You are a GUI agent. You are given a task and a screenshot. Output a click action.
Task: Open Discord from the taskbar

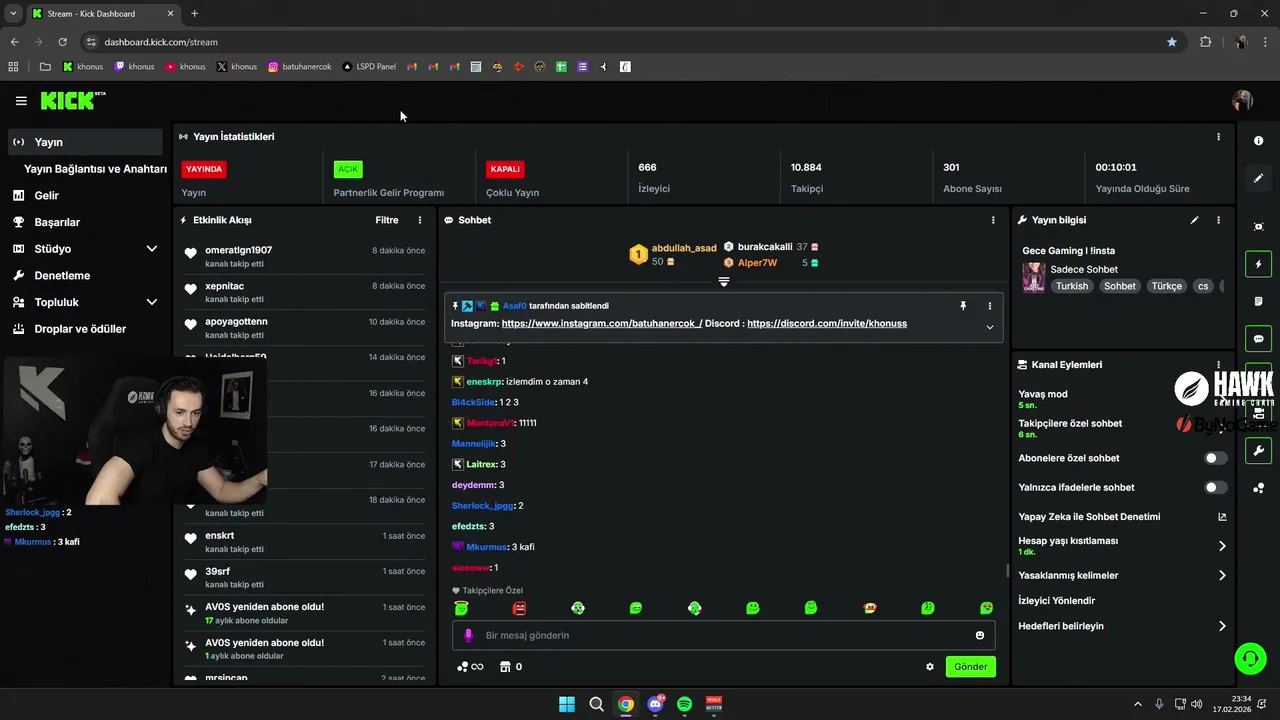point(655,704)
